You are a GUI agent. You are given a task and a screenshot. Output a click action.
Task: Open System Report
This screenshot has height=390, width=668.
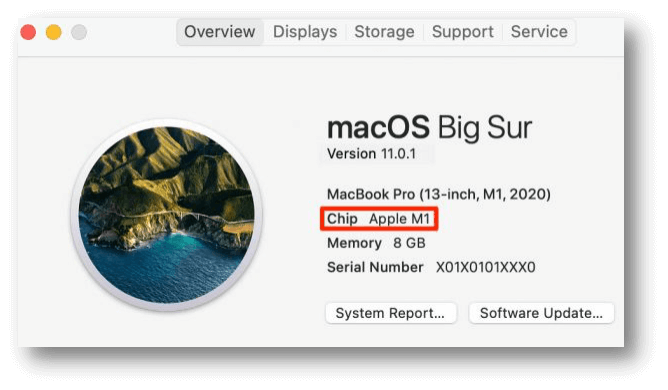[x=390, y=313]
